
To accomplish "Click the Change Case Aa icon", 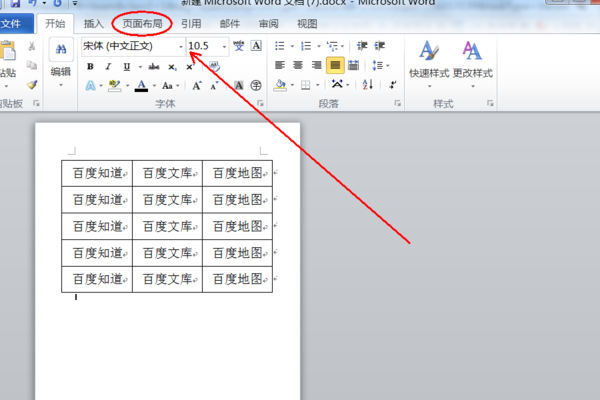I will (167, 85).
